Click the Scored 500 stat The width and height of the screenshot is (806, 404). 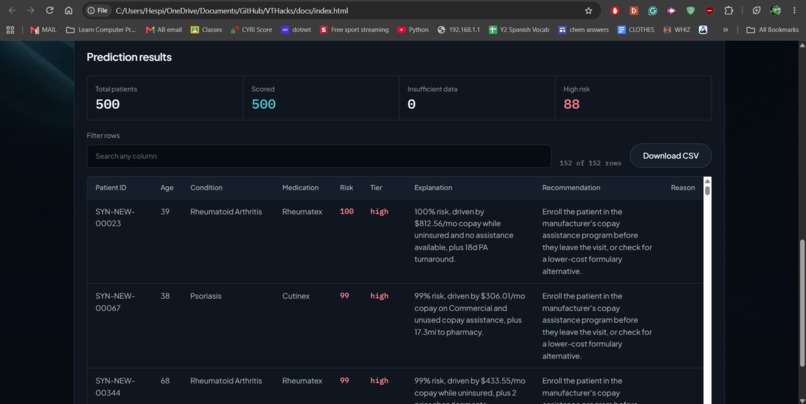pos(321,98)
